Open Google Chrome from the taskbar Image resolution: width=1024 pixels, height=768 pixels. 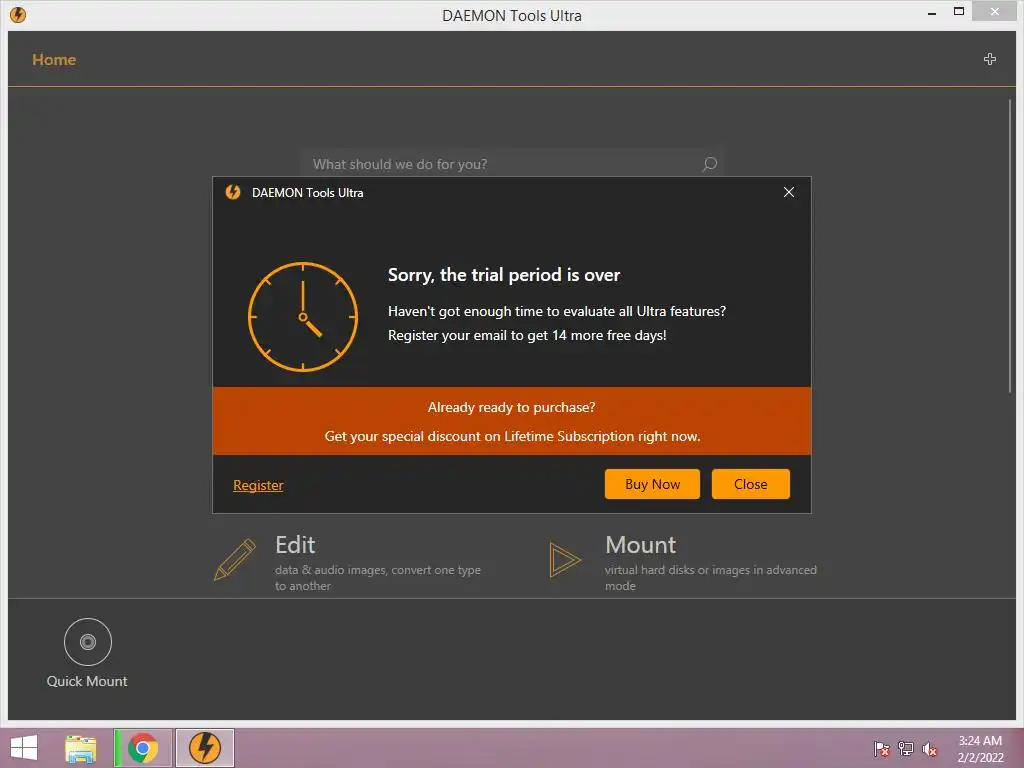[x=143, y=748]
